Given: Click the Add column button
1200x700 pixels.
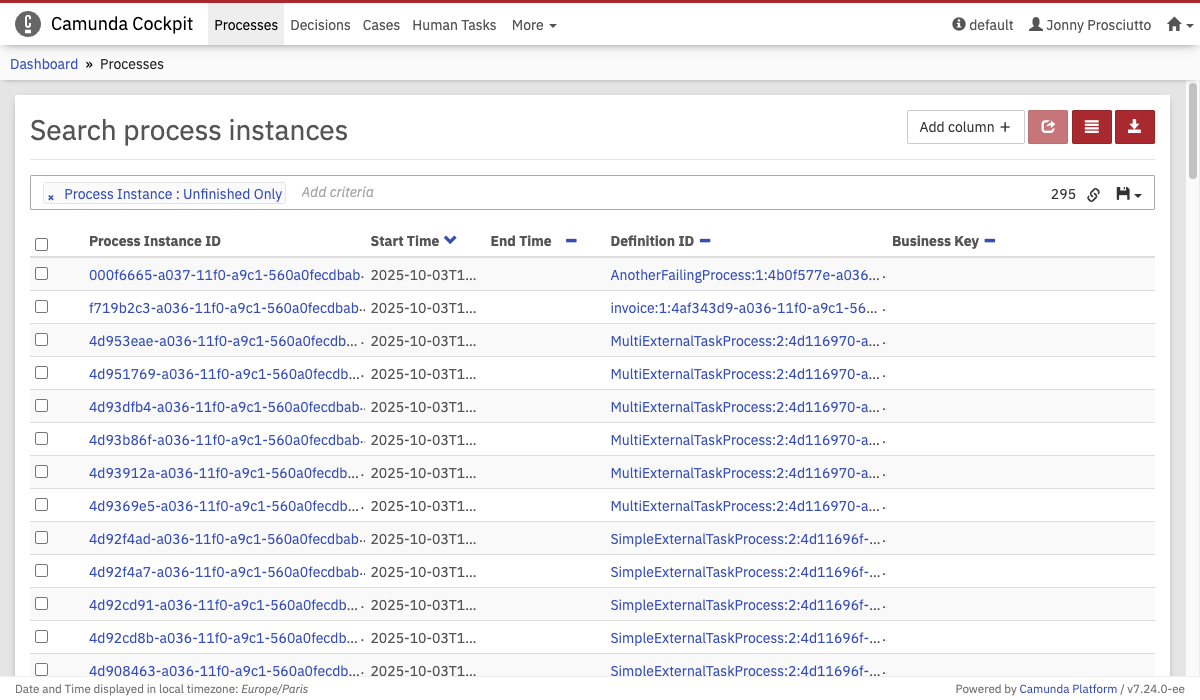Looking at the screenshot, I should coord(965,127).
